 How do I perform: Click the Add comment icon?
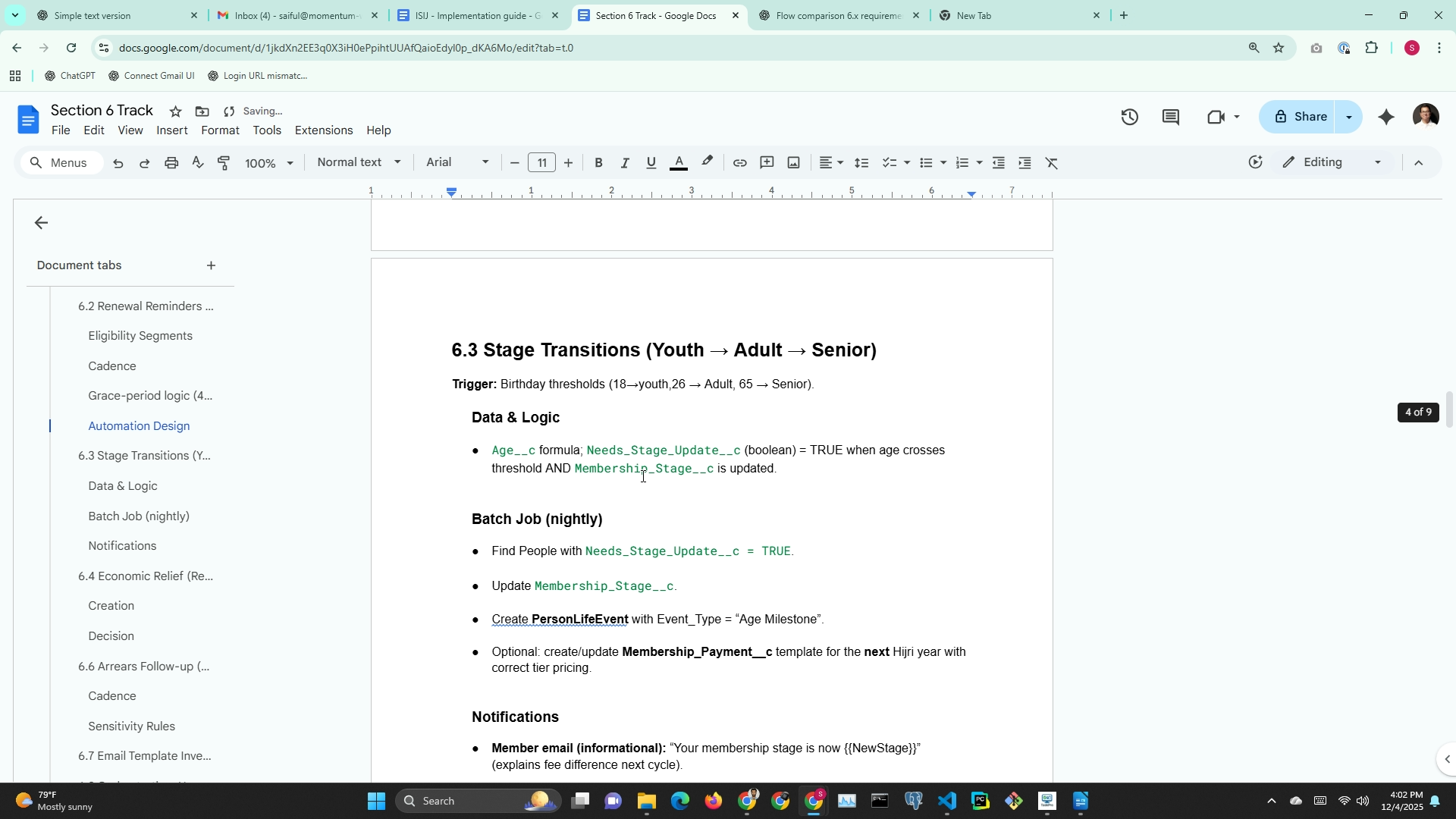coord(767,163)
